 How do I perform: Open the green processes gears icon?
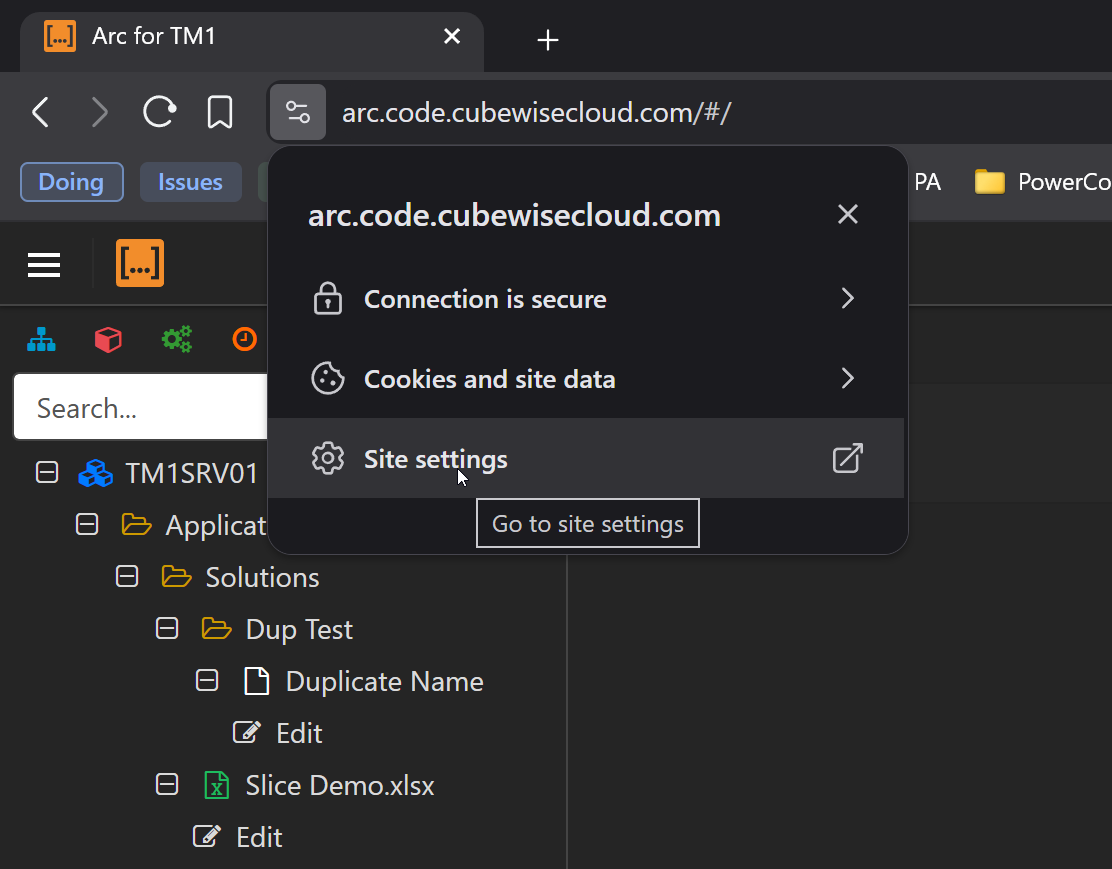coord(177,340)
